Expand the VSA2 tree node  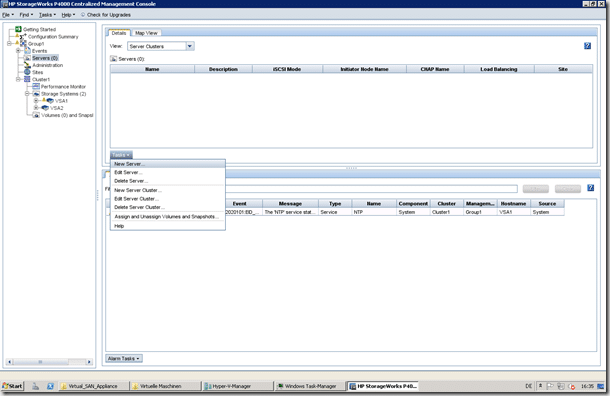click(x=36, y=108)
